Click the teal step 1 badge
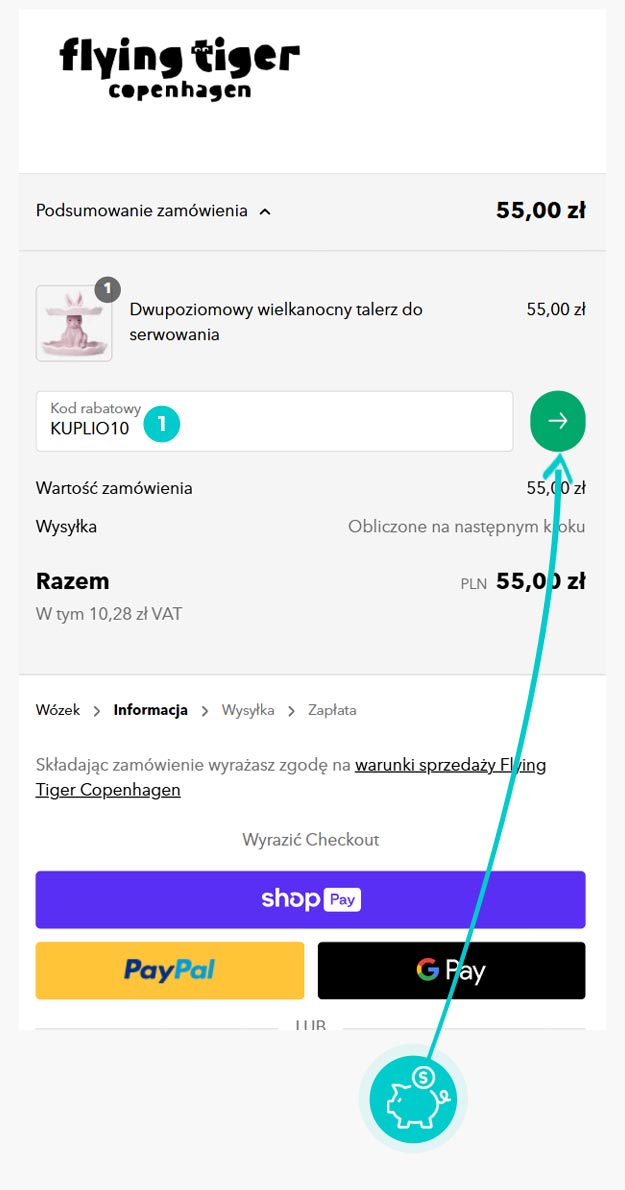The height and width of the screenshot is (1190, 625). [161, 424]
